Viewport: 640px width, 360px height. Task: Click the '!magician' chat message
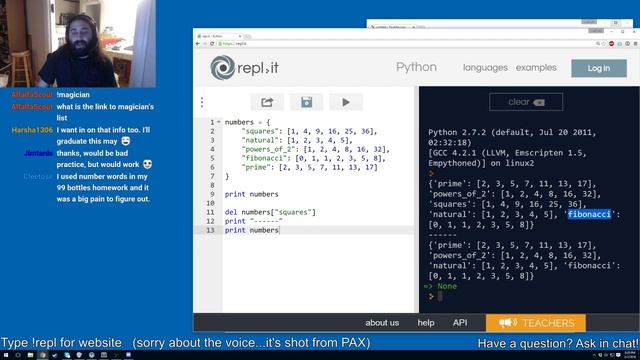click(x=73, y=95)
